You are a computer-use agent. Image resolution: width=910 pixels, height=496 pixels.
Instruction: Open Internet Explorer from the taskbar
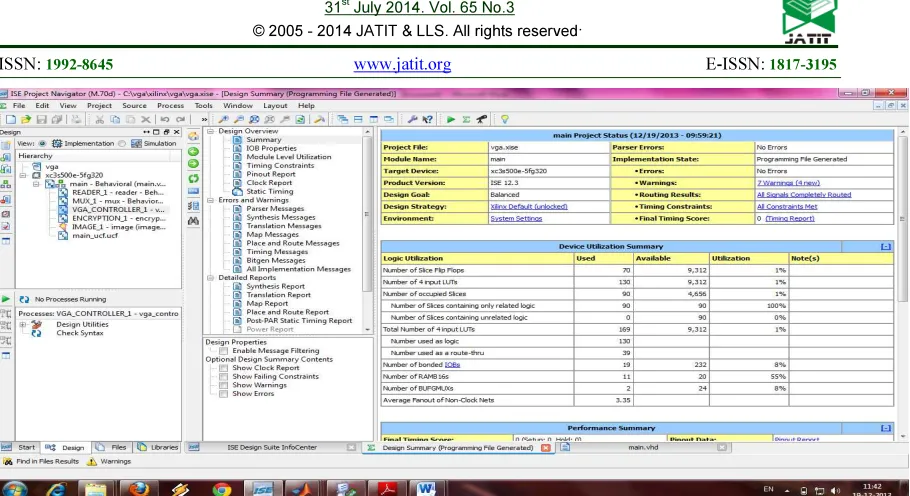pos(56,488)
